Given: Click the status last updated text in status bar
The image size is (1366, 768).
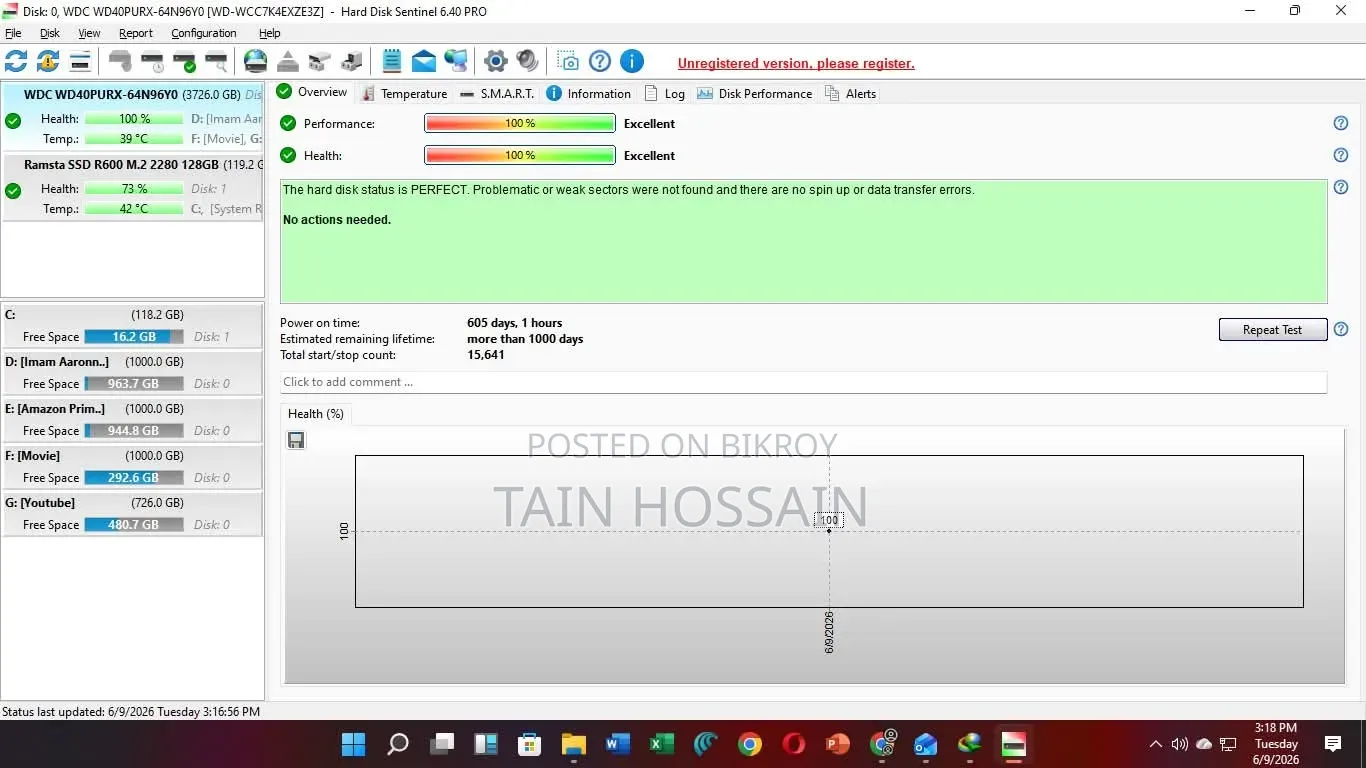Looking at the screenshot, I should click(131, 712).
